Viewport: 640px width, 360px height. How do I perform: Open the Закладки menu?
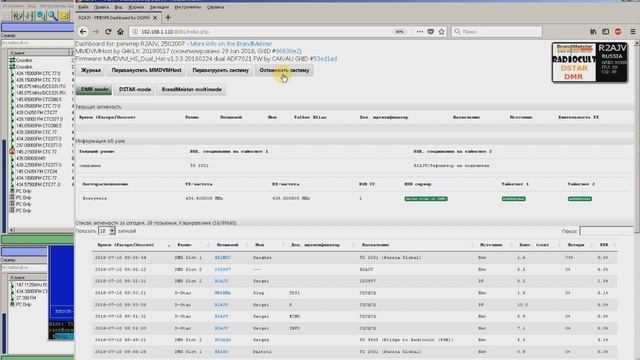pos(159,7)
